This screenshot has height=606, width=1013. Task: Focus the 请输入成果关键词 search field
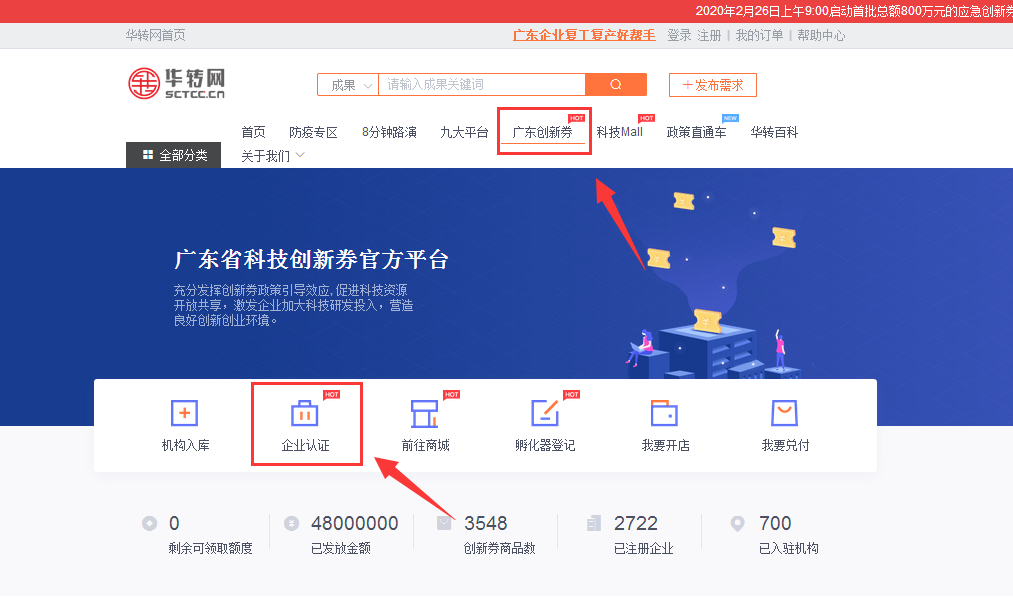point(484,85)
